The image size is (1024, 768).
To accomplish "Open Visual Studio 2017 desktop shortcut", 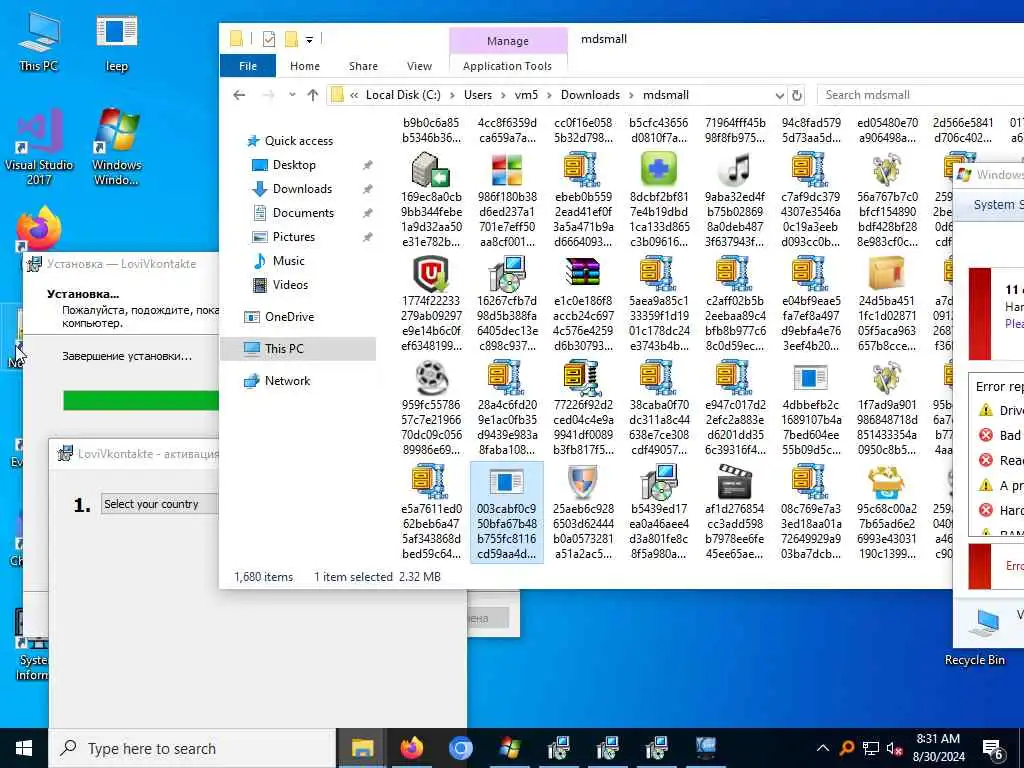I will pos(39,148).
